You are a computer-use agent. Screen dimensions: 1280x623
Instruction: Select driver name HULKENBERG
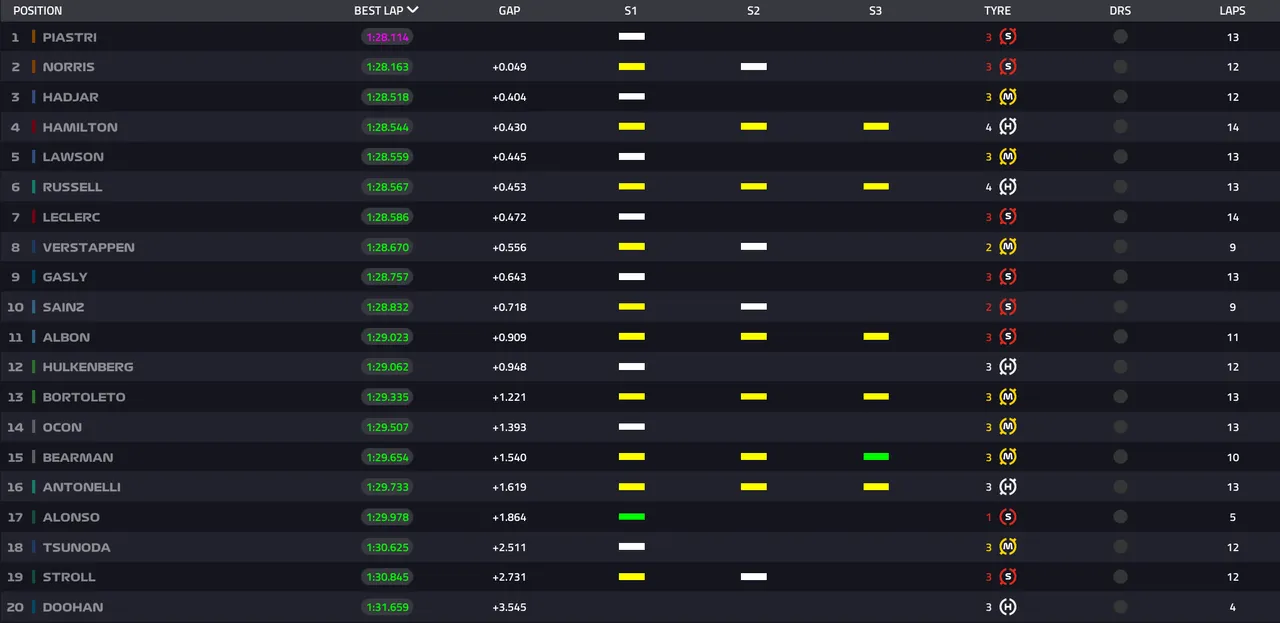(88, 367)
